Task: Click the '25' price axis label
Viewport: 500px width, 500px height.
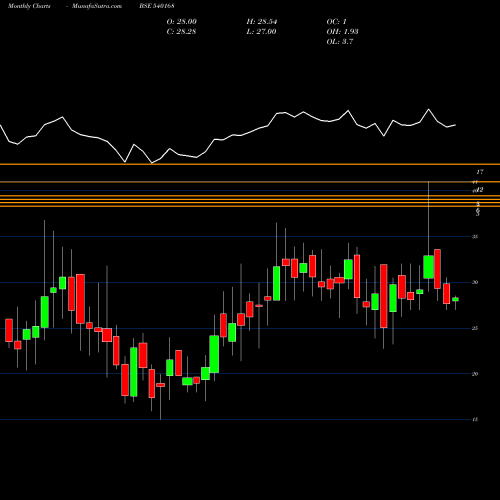Action: (475, 328)
